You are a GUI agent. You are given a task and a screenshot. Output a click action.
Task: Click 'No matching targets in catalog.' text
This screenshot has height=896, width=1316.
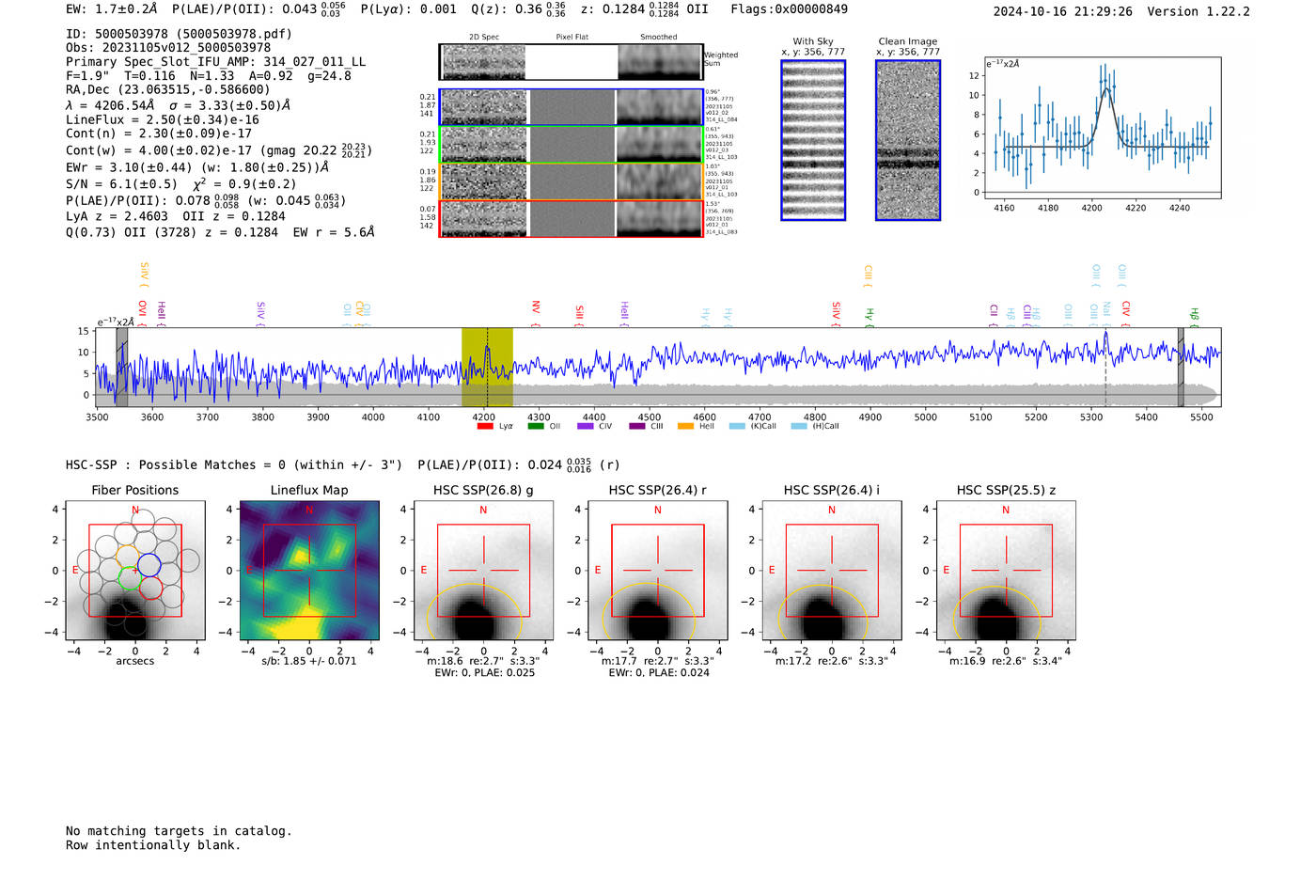[179, 831]
